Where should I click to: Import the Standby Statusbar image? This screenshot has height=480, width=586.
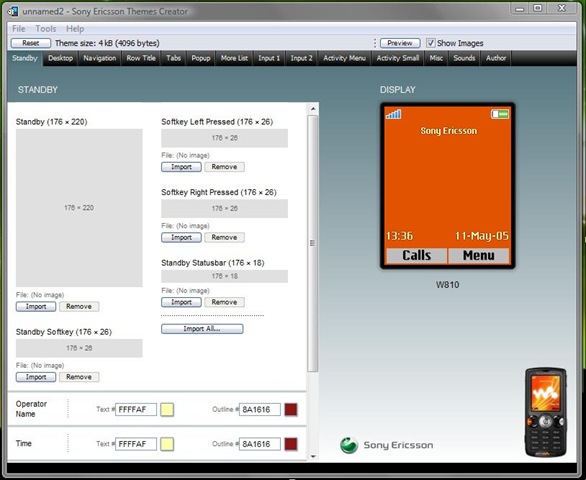pos(181,302)
